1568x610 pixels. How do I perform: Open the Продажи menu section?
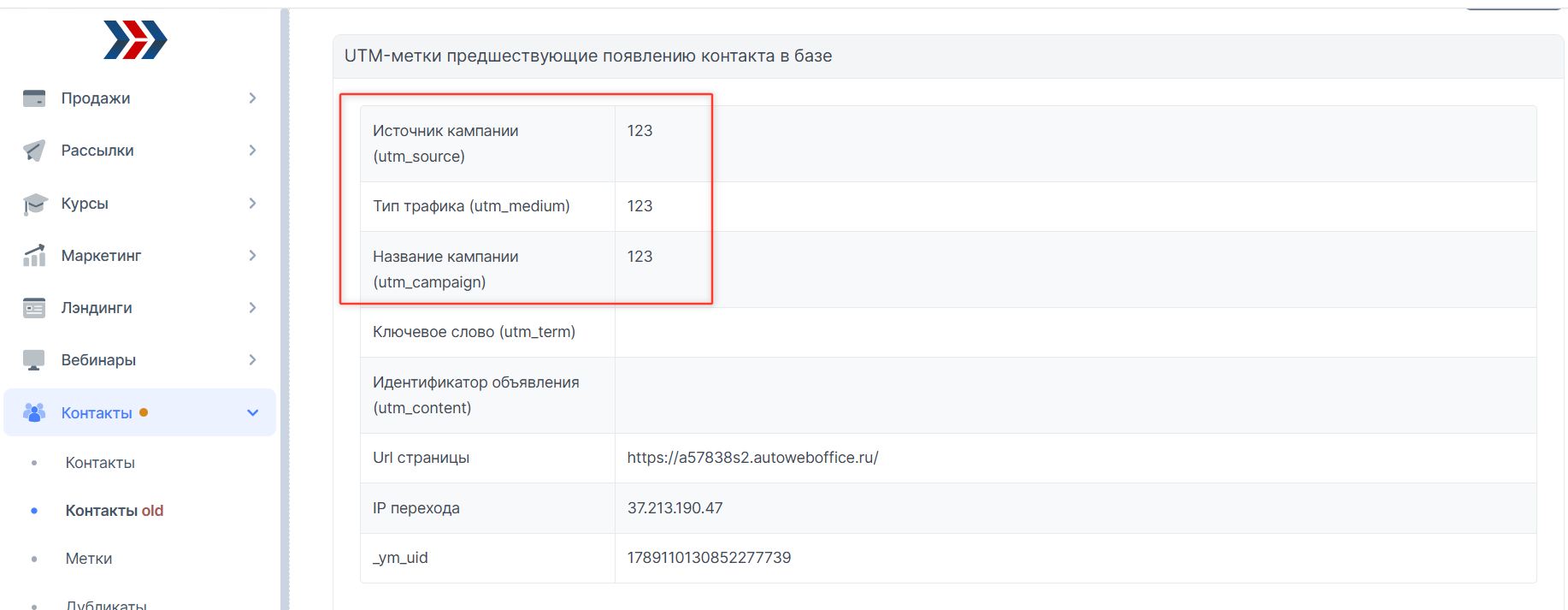pyautogui.click(x=96, y=98)
